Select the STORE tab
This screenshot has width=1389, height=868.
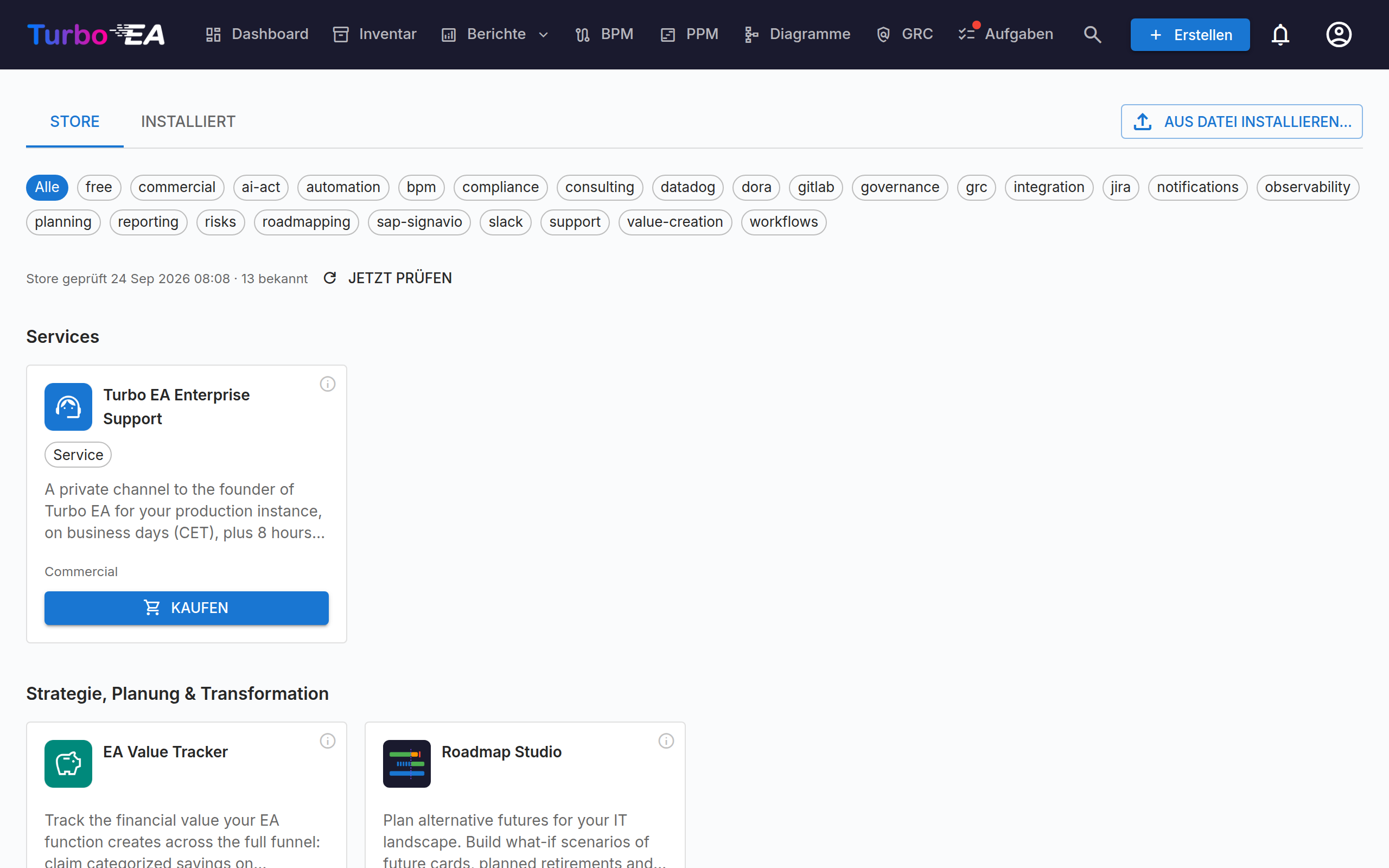[75, 122]
